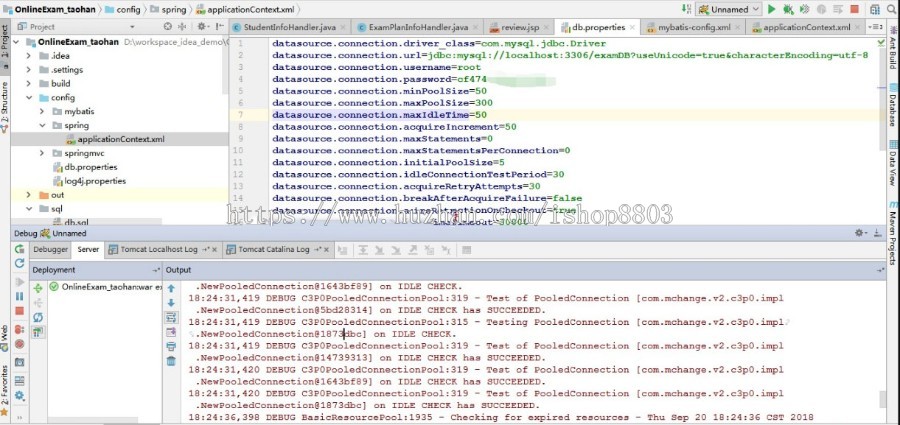
Task: View breakpoints icon in Debug sidebar
Action: click(20, 330)
